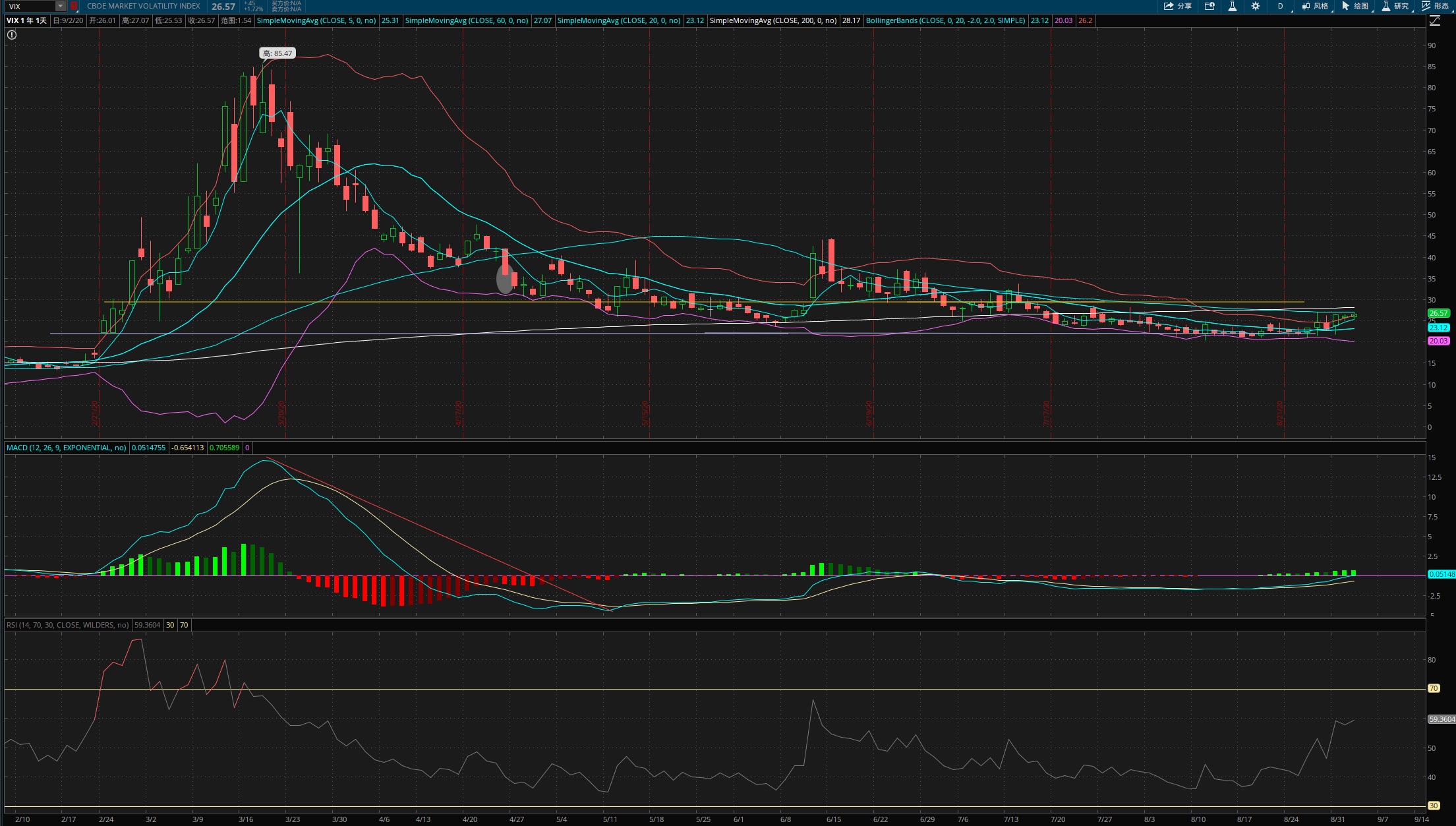Click the price axis scale curve icon
The height and width of the screenshot is (826, 1456).
[x=1434, y=21]
